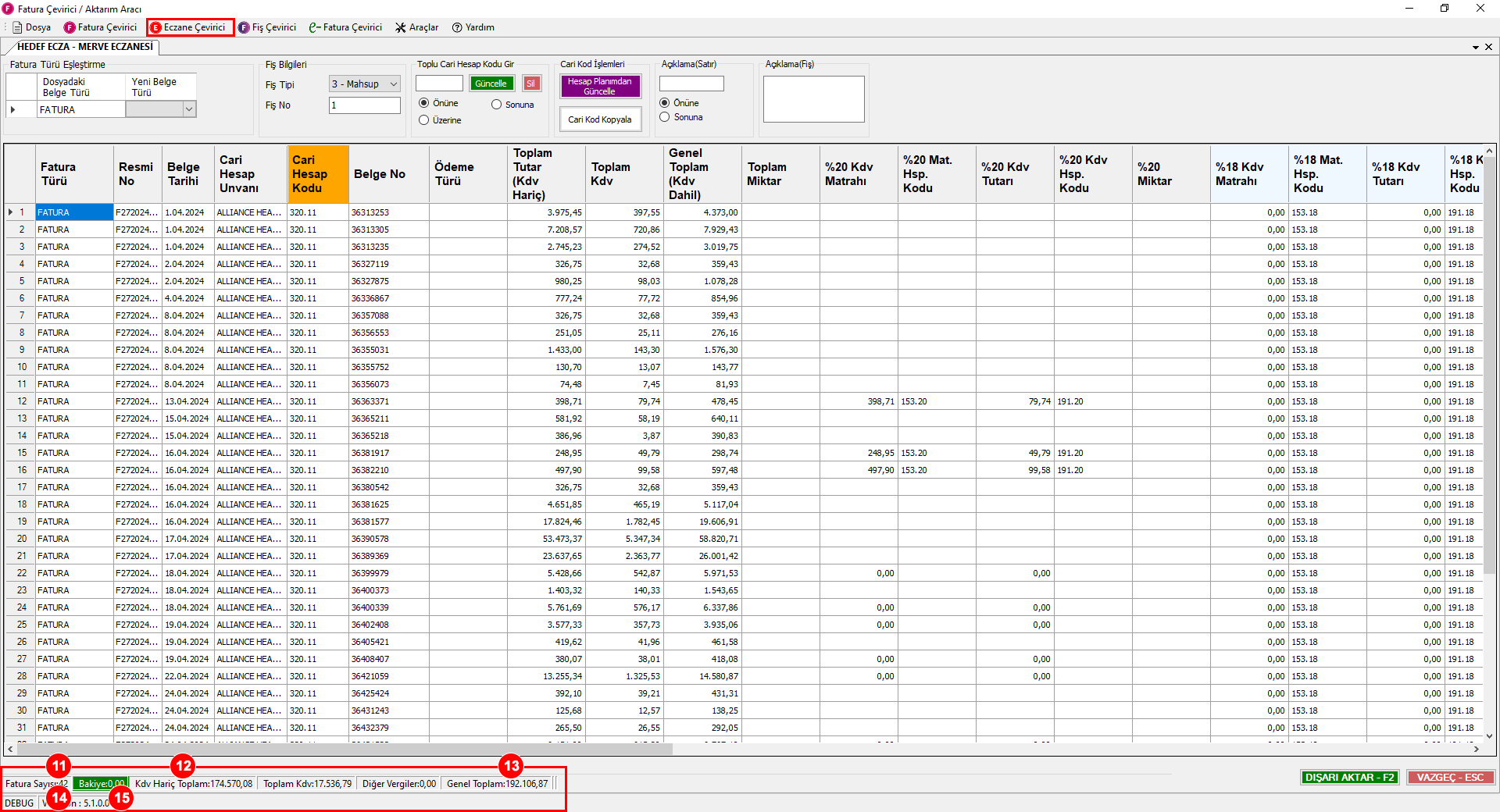The image size is (1500, 812).
Task: Select Sonuna radio under Toplu Cari Hesap Kodu
Action: point(497,105)
